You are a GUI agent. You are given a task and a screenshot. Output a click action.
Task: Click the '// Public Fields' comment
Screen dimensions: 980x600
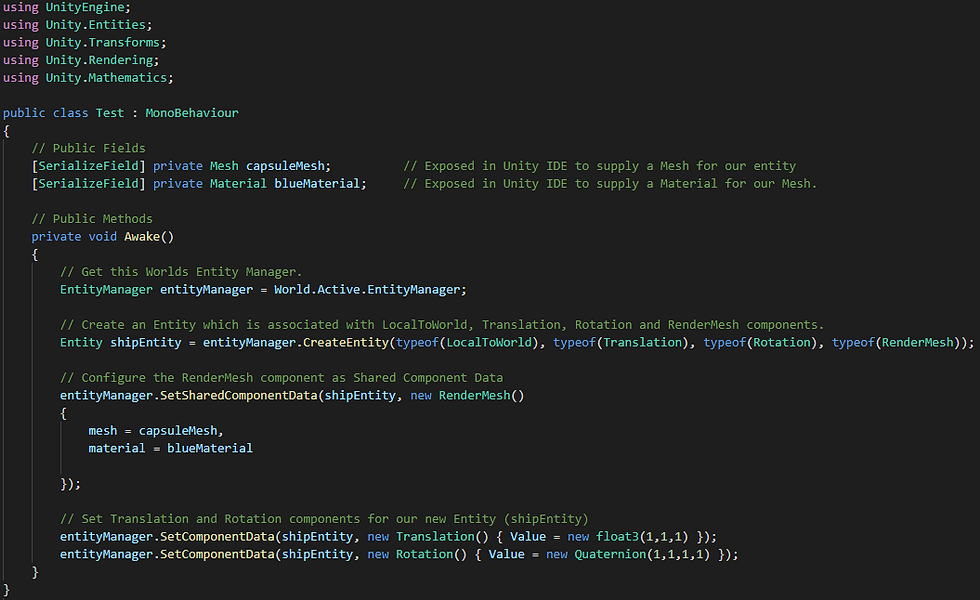(x=88, y=148)
